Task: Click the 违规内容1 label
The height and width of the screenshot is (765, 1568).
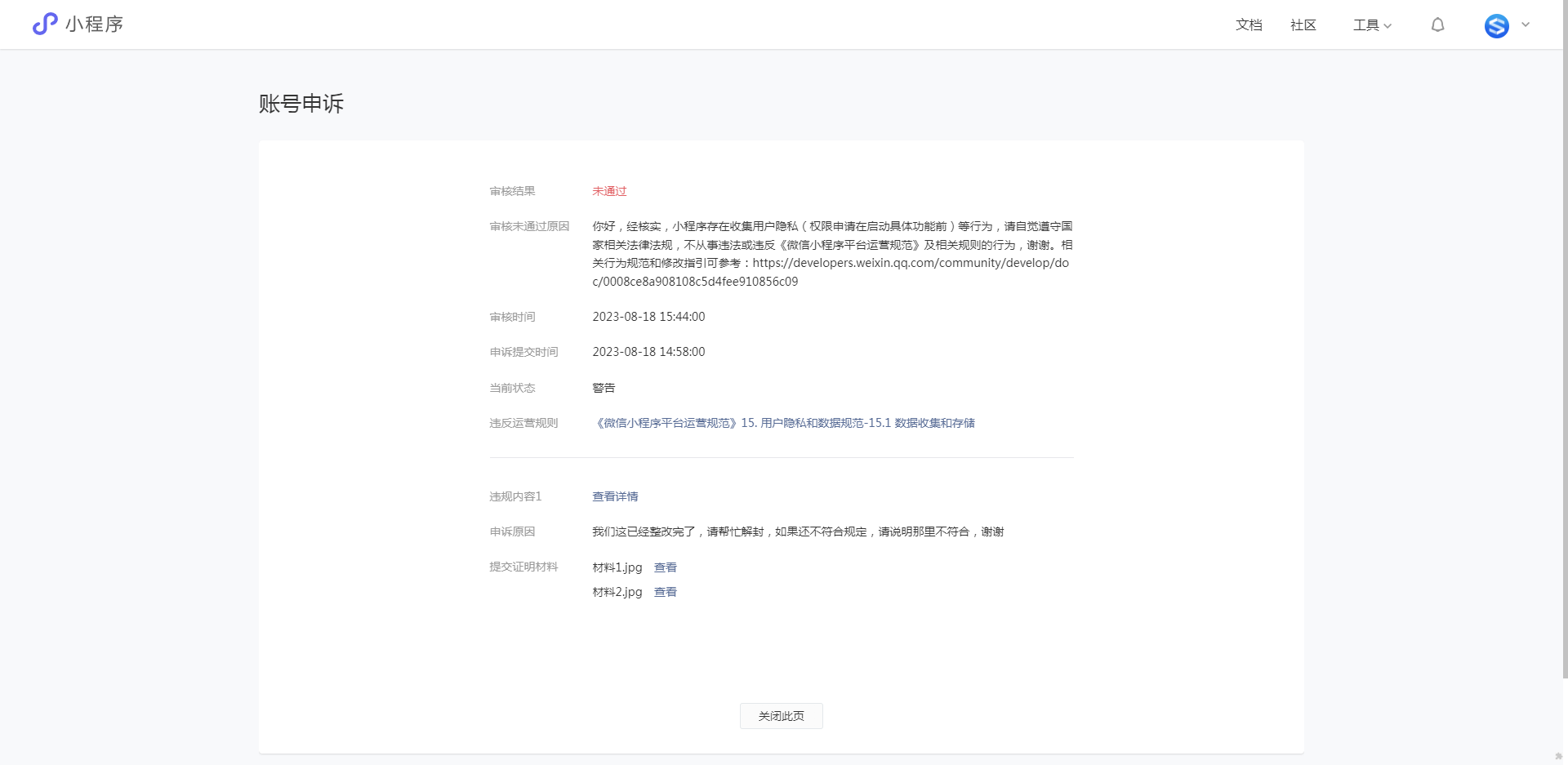Action: point(515,496)
